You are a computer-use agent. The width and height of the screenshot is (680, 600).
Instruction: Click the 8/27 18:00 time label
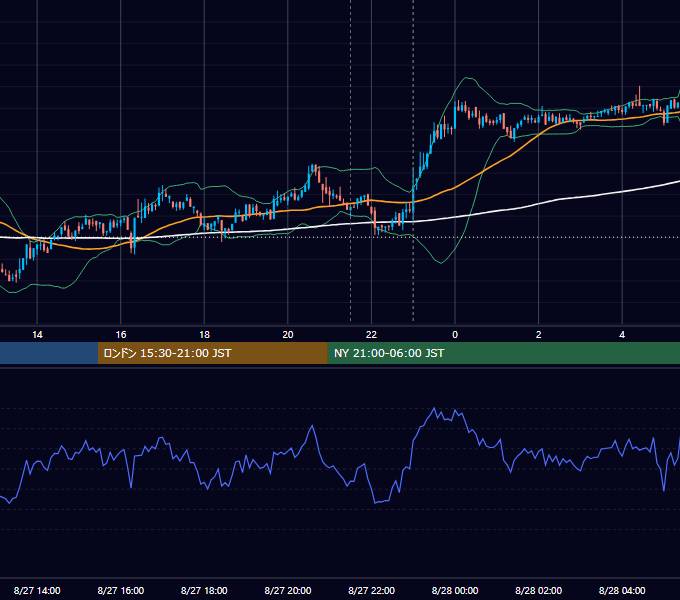[204, 590]
